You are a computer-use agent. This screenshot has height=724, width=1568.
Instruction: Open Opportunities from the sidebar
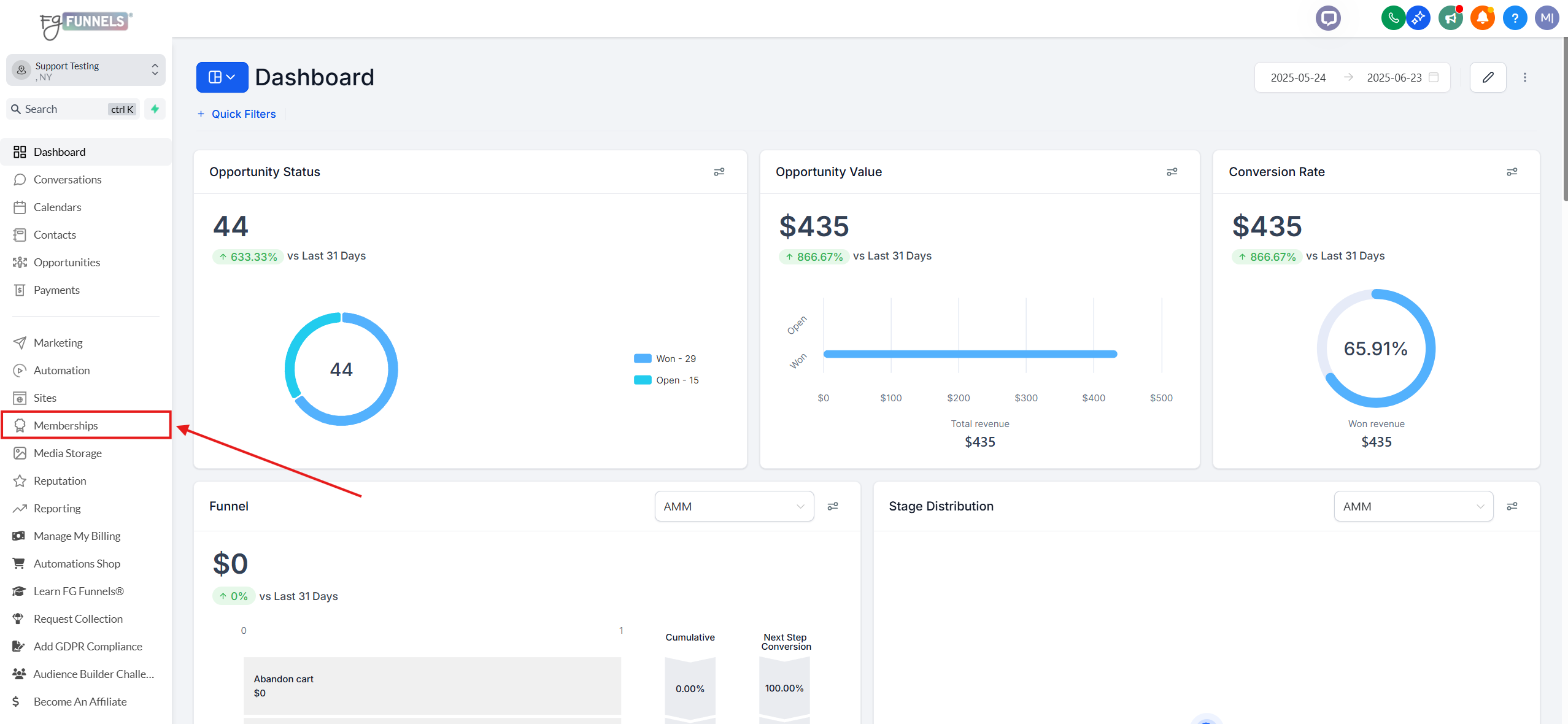[x=86, y=262]
